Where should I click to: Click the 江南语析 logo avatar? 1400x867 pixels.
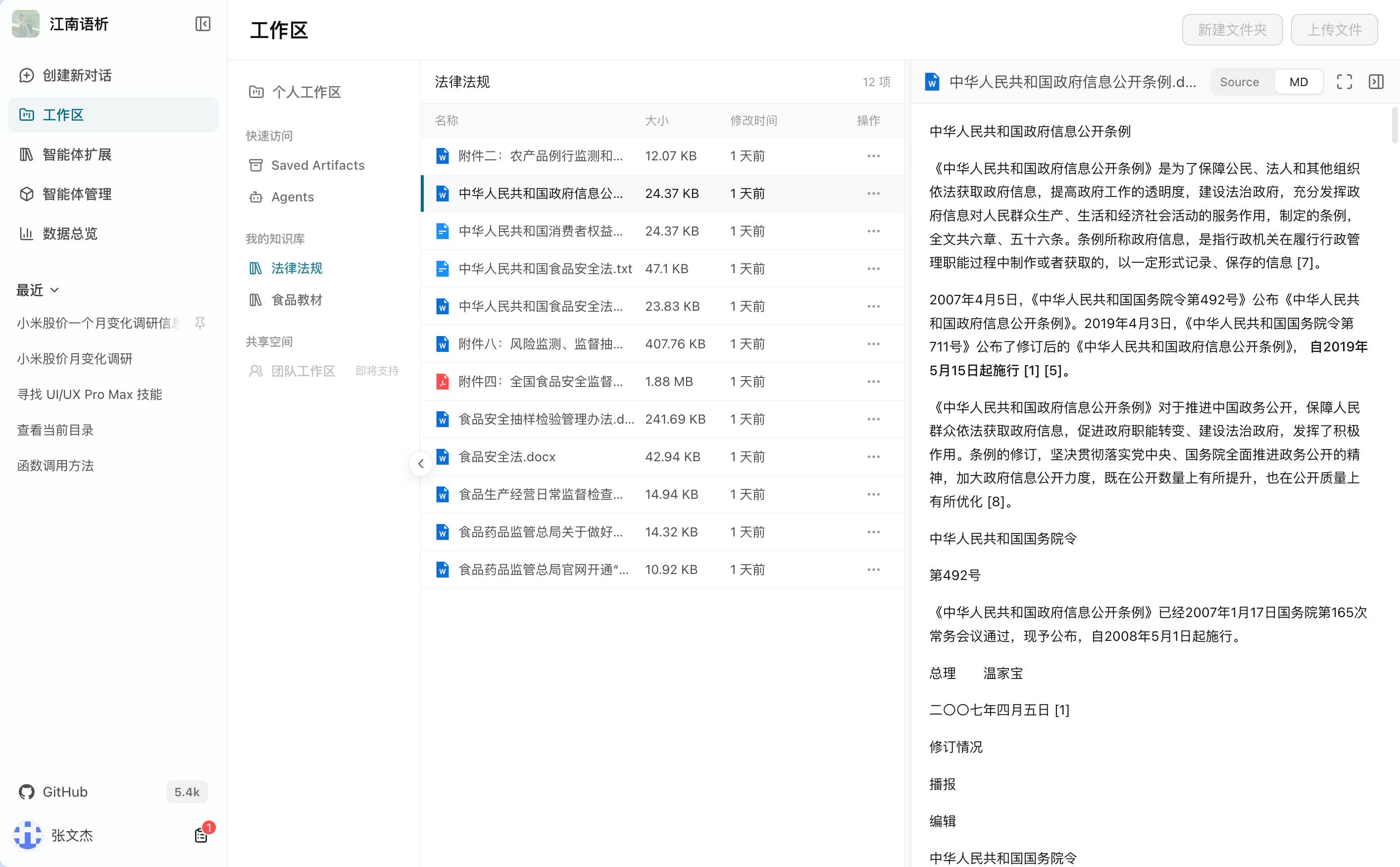pyautogui.click(x=26, y=24)
